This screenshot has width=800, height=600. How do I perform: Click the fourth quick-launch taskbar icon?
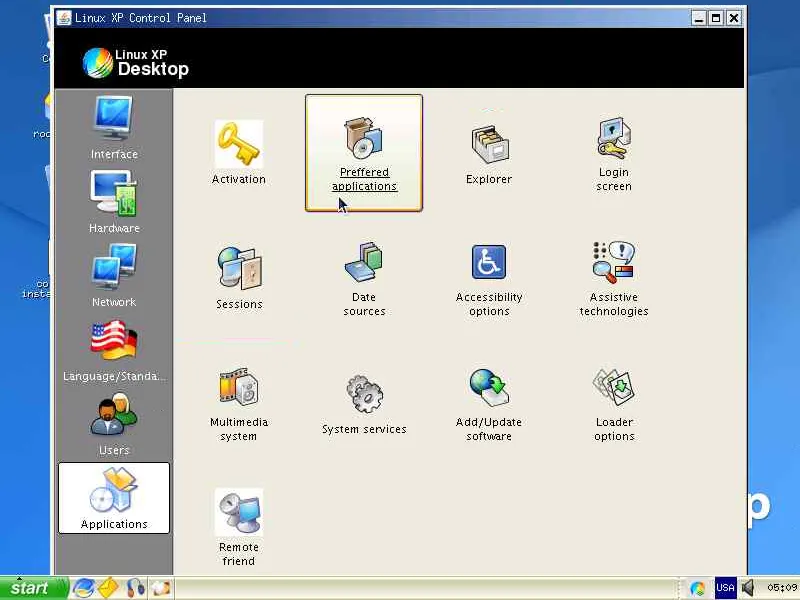pyautogui.click(x=160, y=588)
